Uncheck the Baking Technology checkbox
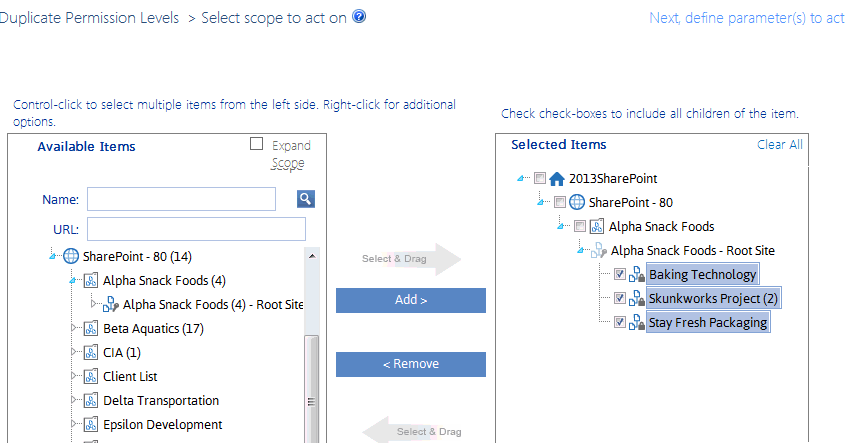This screenshot has height=443, width=845. pos(620,274)
